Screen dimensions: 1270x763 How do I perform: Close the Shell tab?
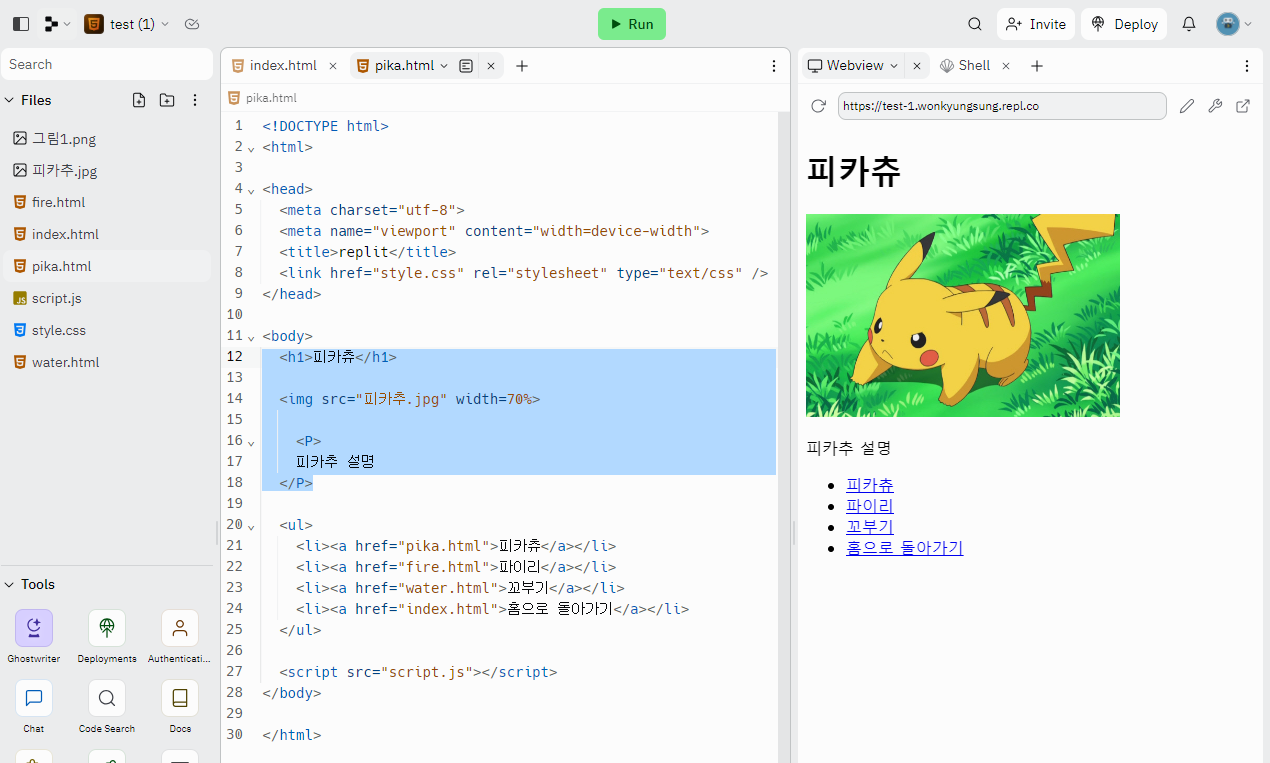click(1006, 66)
